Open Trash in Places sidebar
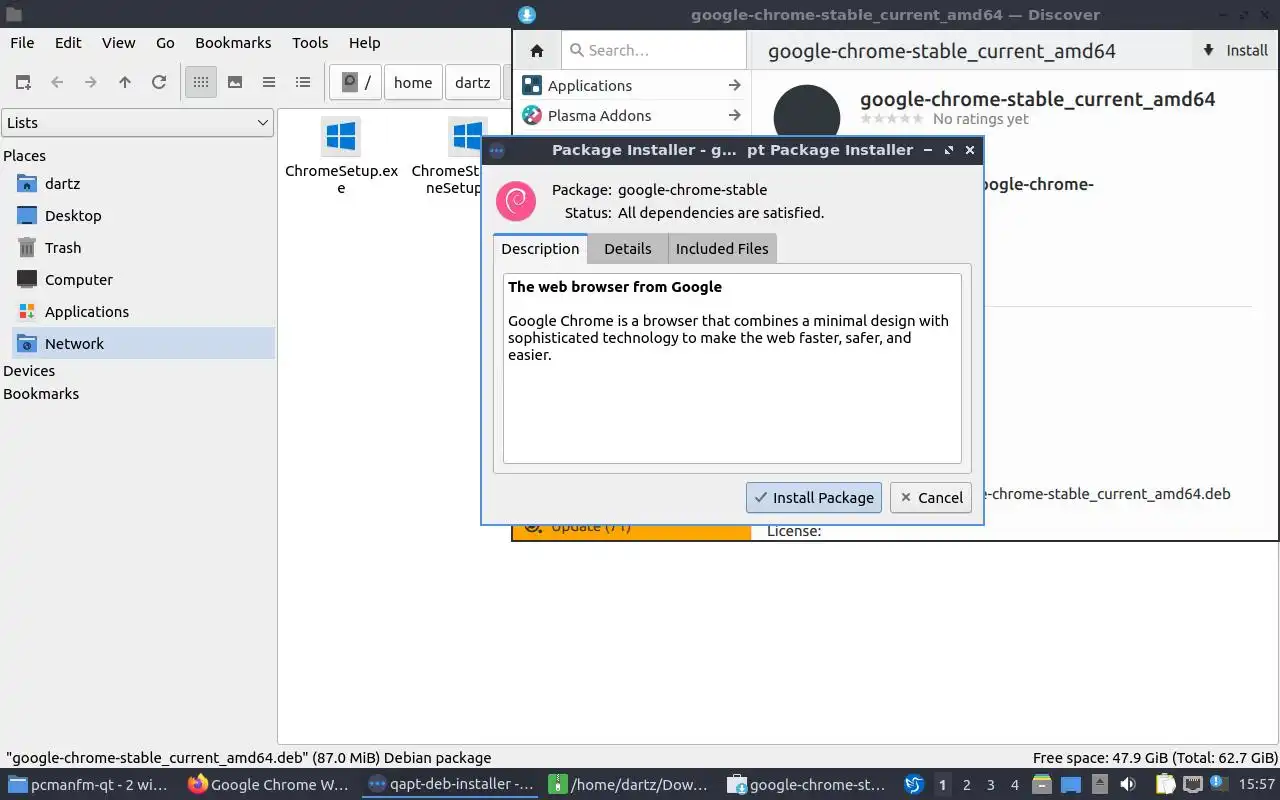The width and height of the screenshot is (1280, 800). 143,248
